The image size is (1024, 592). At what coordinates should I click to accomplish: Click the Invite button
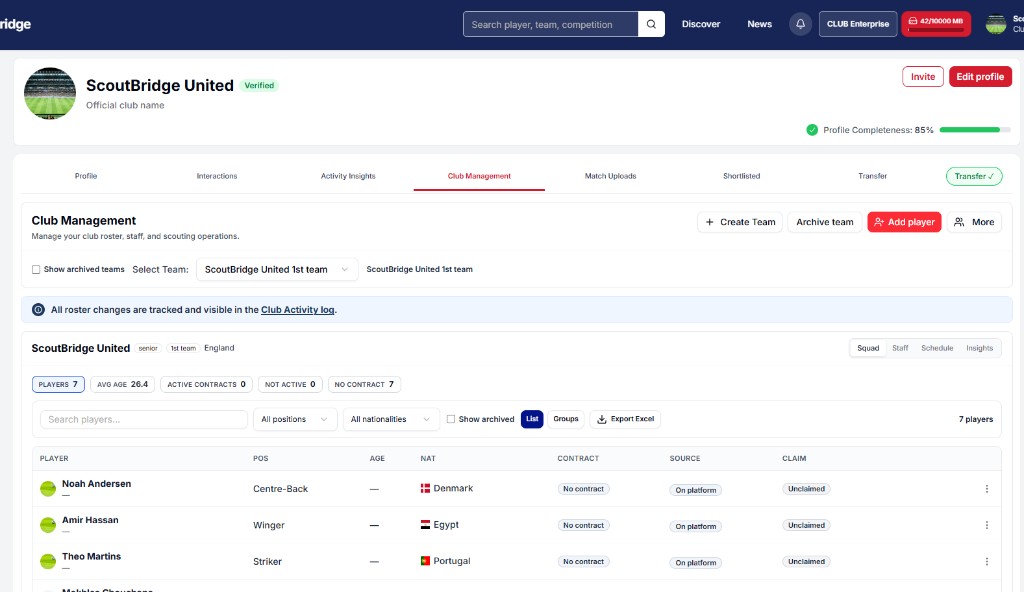pyautogui.click(x=923, y=76)
